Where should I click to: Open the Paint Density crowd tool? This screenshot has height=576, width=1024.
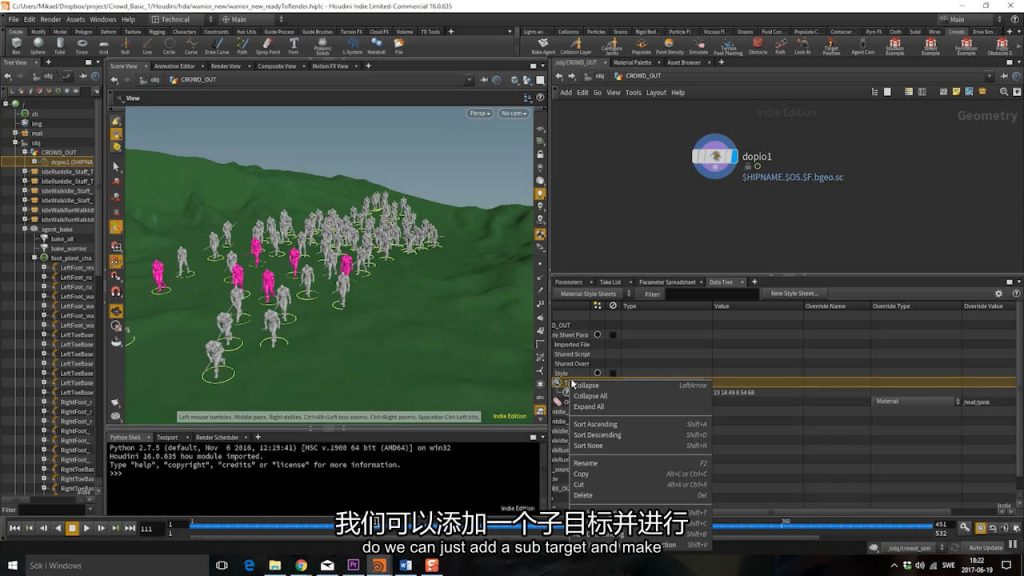[x=669, y=46]
